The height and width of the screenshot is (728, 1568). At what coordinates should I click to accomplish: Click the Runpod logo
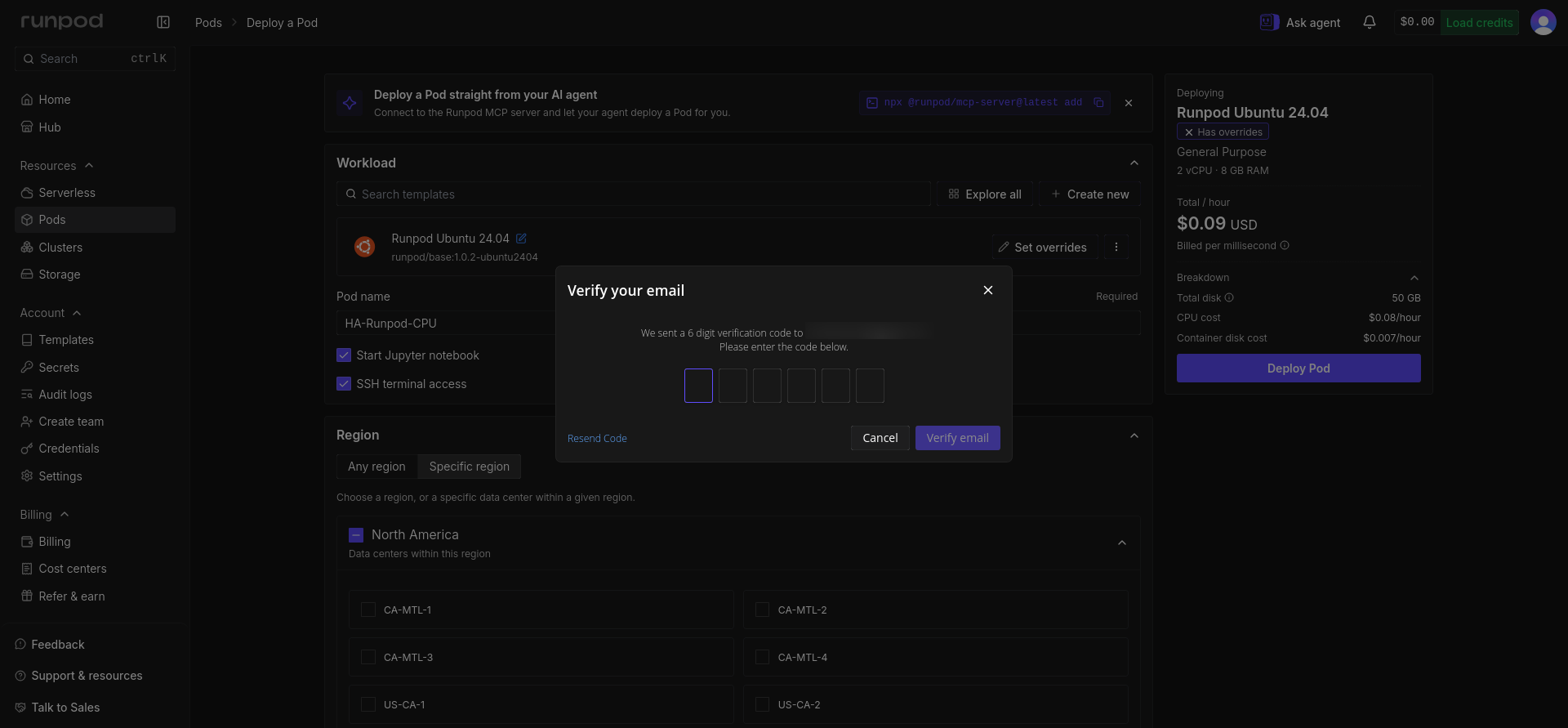click(62, 21)
